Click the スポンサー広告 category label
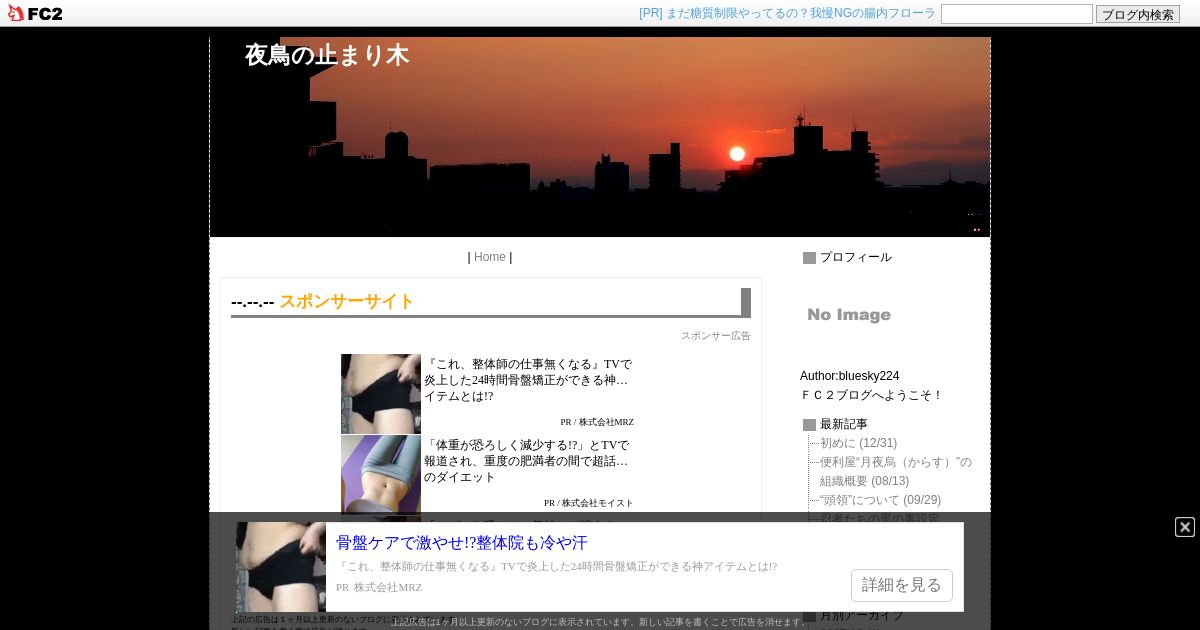This screenshot has width=1200, height=630. [x=716, y=336]
